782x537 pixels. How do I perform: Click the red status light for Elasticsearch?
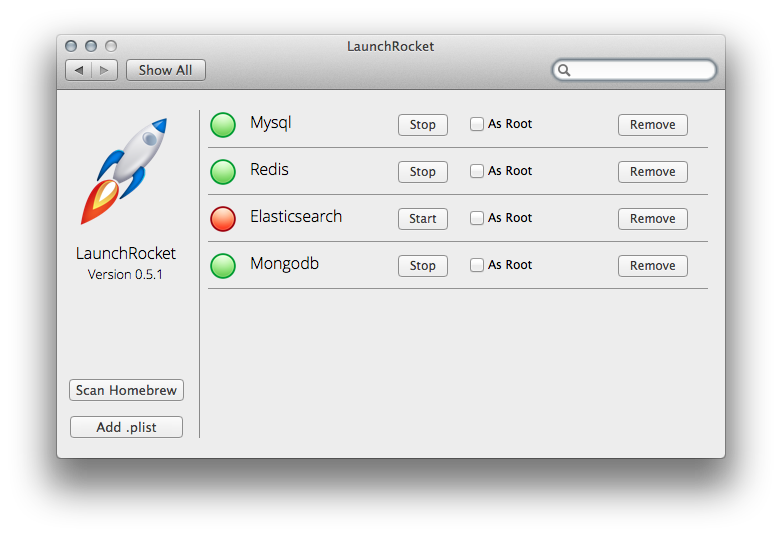coord(223,219)
